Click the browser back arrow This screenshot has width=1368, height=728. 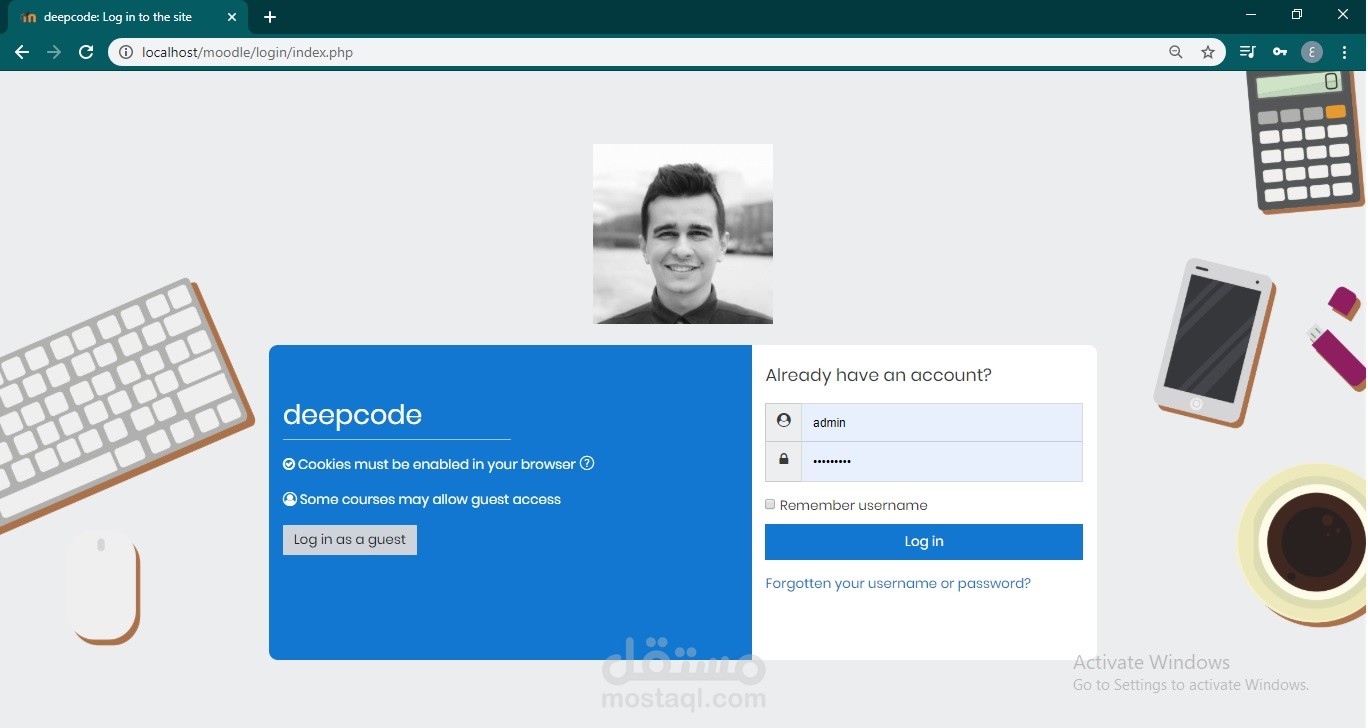coord(22,52)
